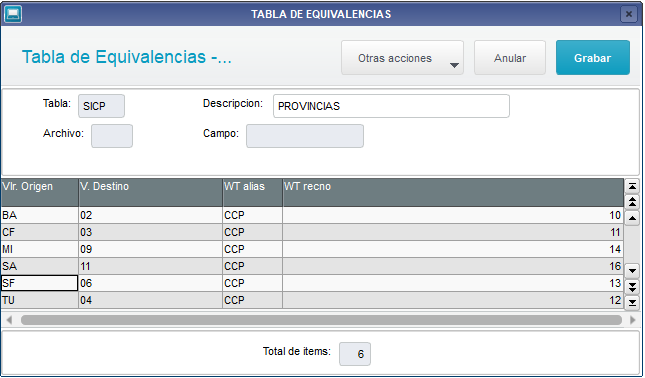Select the CF origin cell
645x378 pixels.
[x=39, y=232]
